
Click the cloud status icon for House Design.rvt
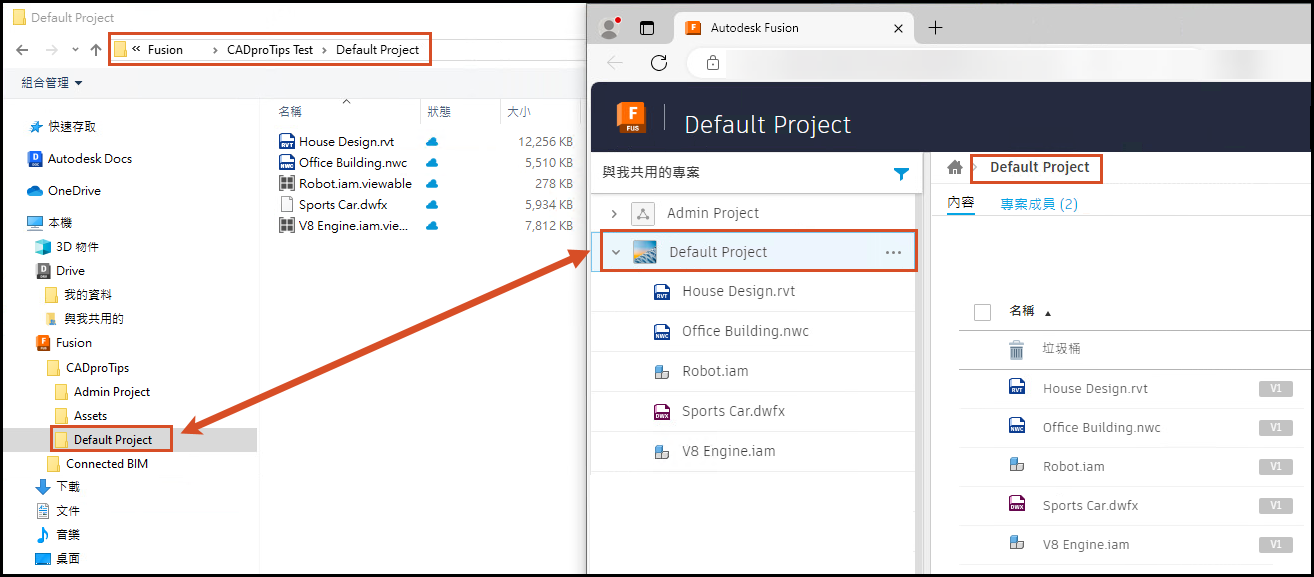click(432, 142)
